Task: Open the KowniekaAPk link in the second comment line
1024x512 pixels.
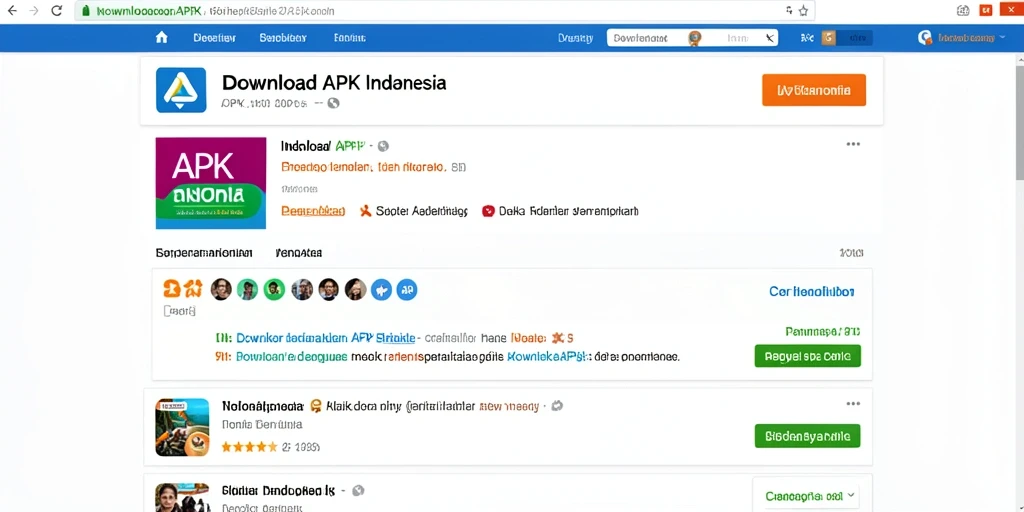Action: tap(549, 357)
